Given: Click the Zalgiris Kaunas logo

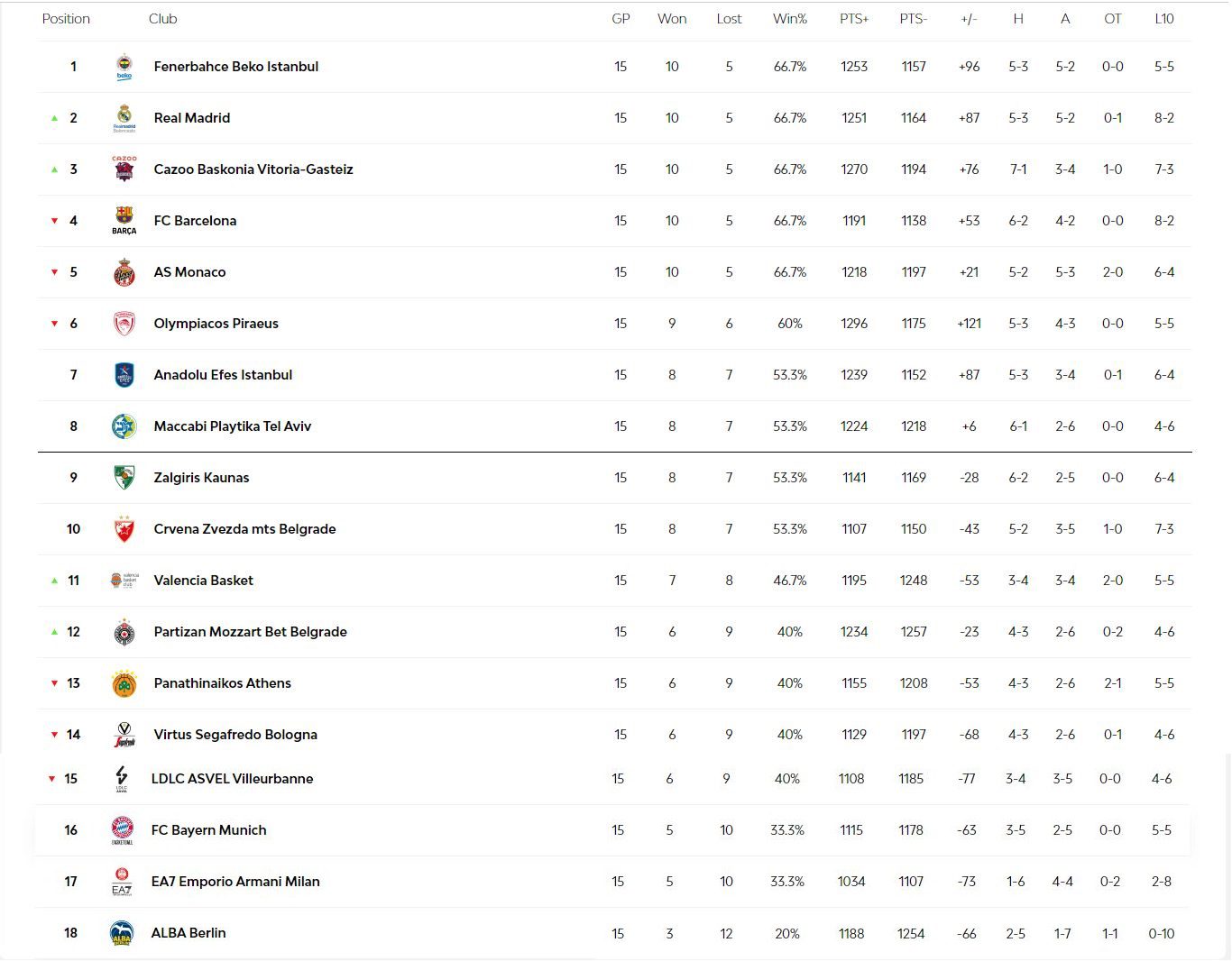Looking at the screenshot, I should coord(124,478).
